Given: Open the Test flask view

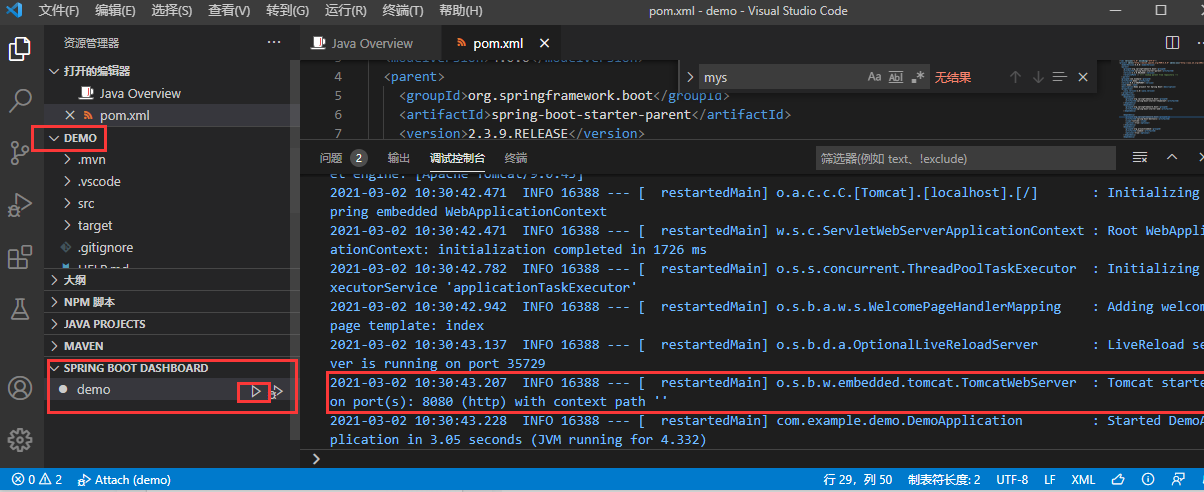Looking at the screenshot, I should tap(20, 309).
